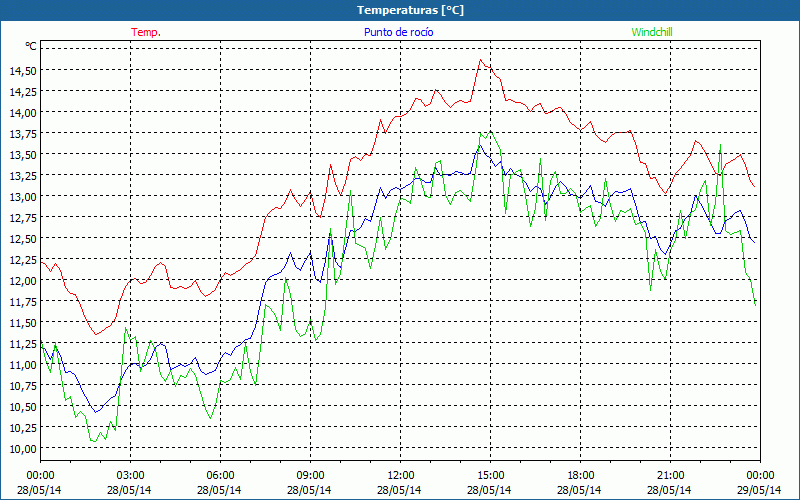Select the 11,75 y-axis value

coord(23,302)
